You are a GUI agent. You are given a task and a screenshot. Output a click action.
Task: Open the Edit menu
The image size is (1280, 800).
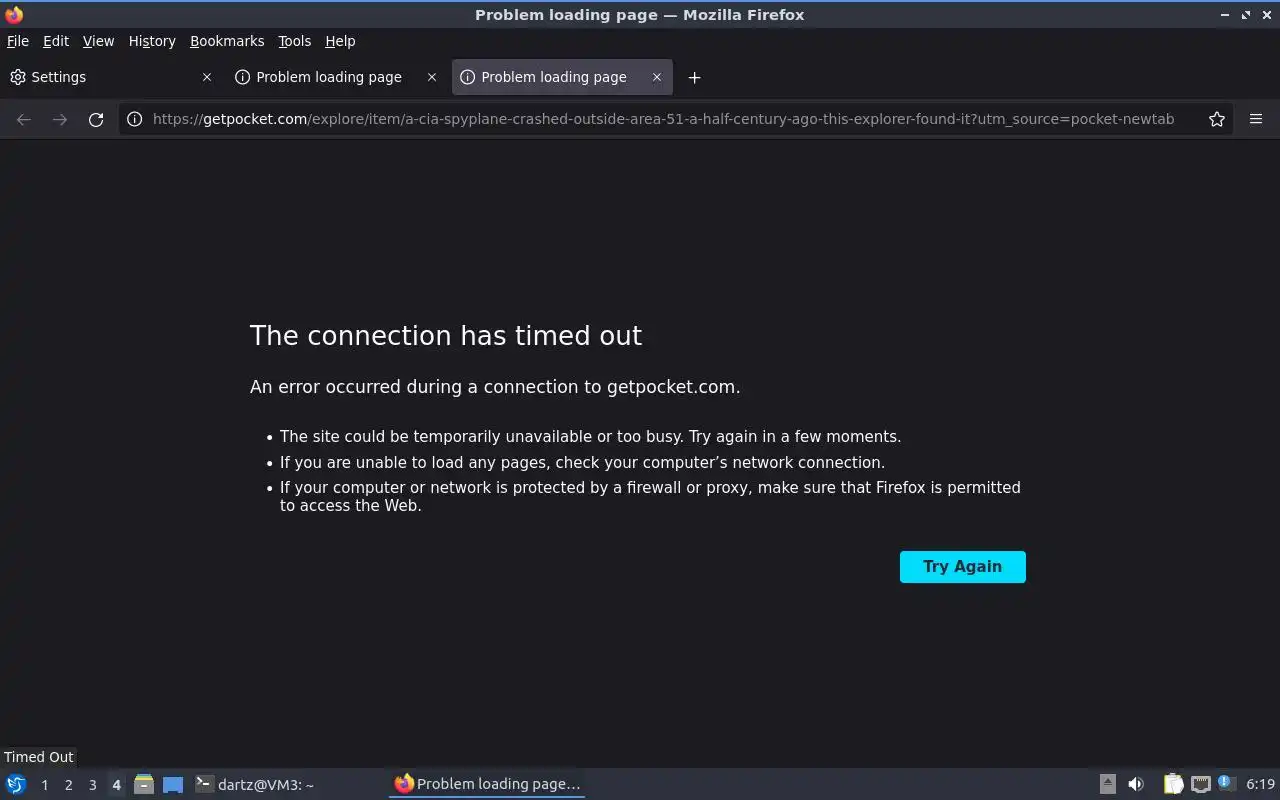(x=56, y=41)
